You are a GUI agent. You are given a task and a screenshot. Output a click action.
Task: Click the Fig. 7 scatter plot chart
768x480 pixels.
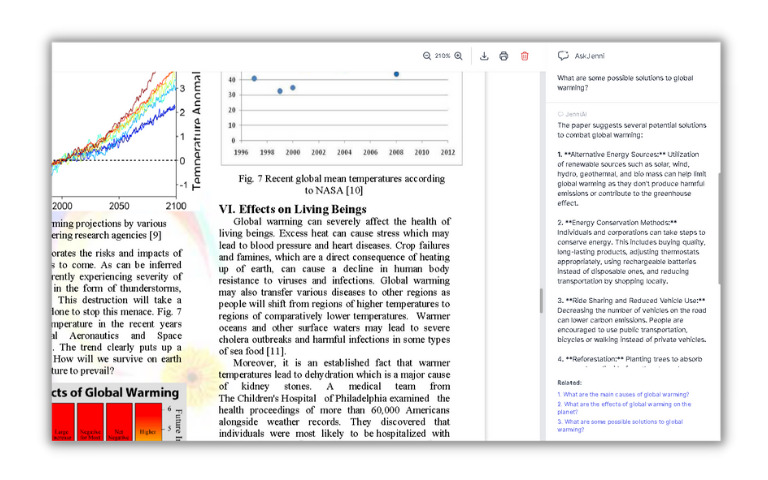tap(341, 118)
